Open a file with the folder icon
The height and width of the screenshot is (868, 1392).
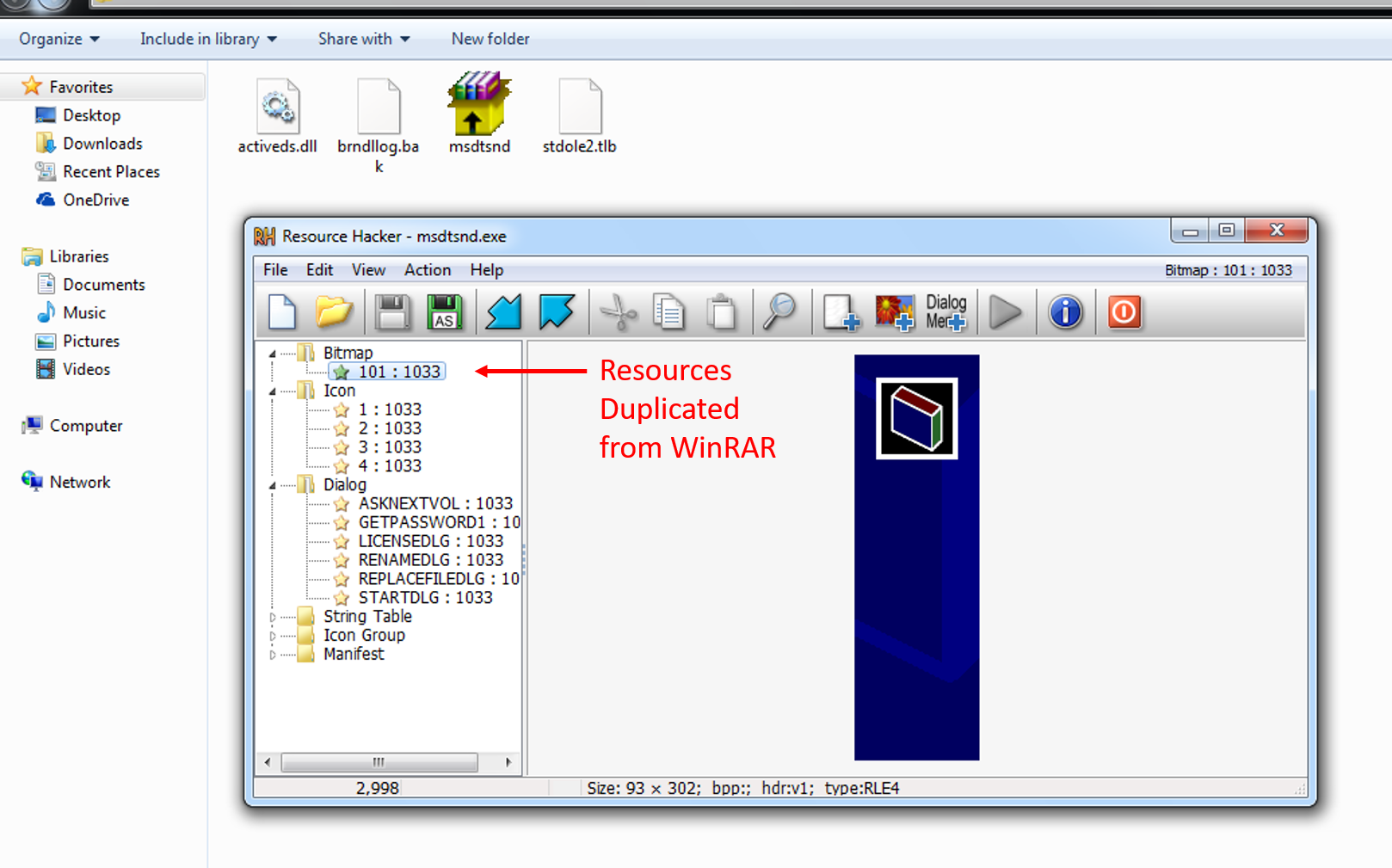click(x=334, y=312)
